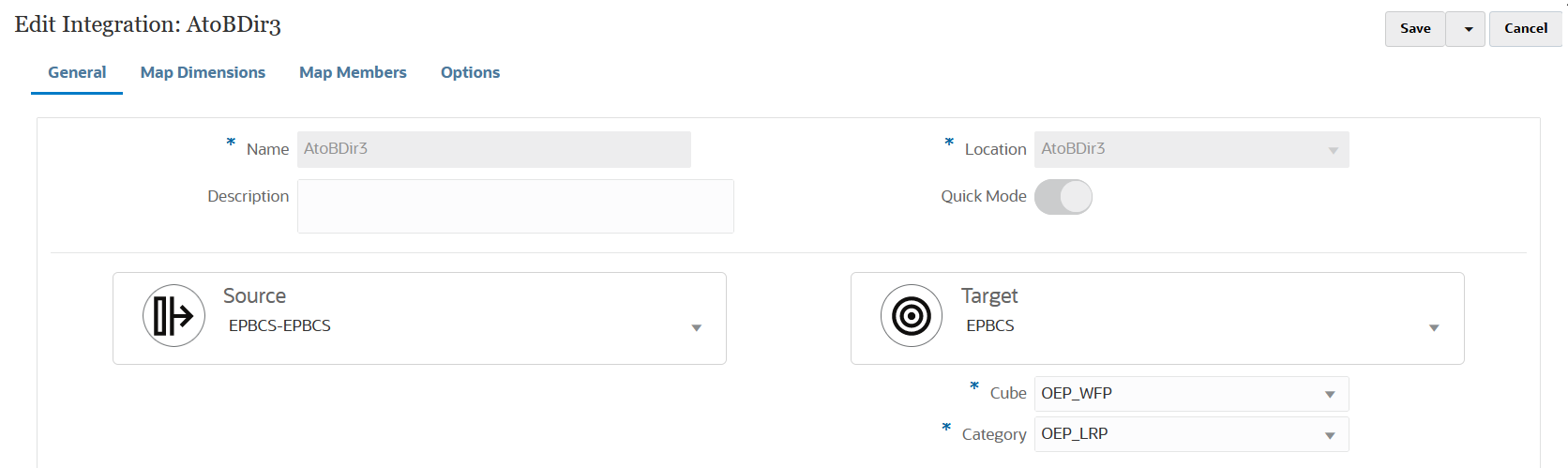Image resolution: width=1568 pixels, height=468 pixels.
Task: Expand the Source EPBCS-EPBCS dropdown
Action: (696, 327)
